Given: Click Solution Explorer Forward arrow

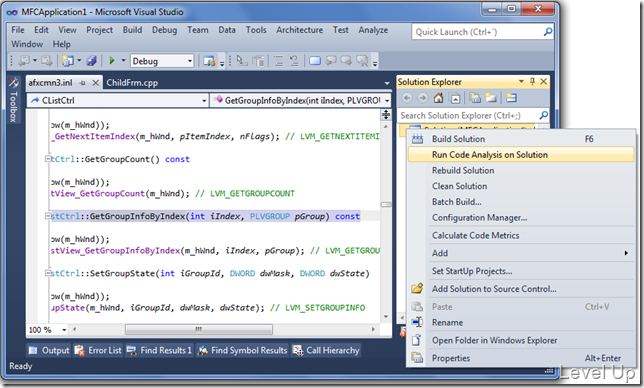Looking at the screenshot, I should point(423,98).
